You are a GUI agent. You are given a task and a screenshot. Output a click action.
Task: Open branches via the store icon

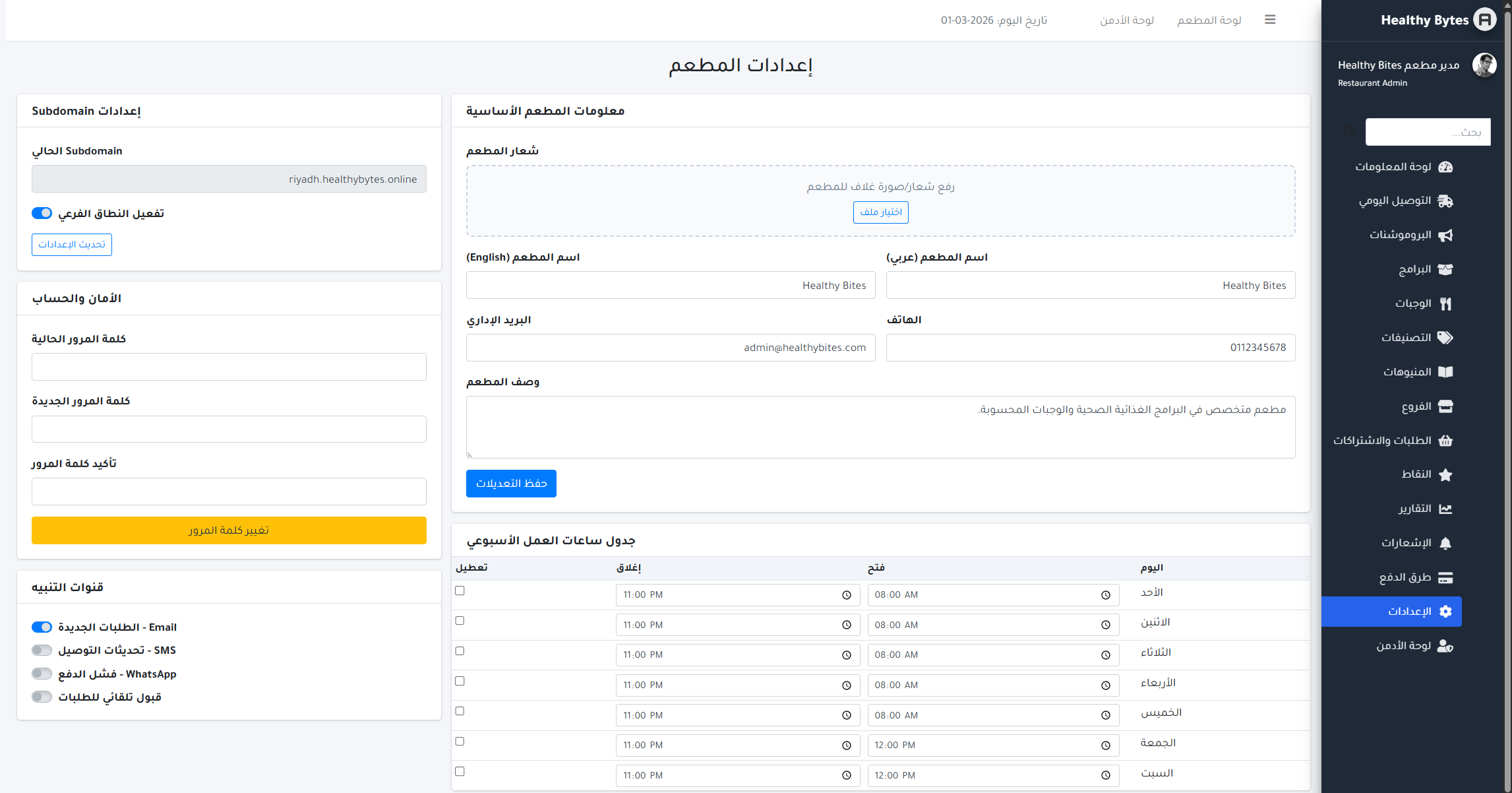pyautogui.click(x=1445, y=406)
